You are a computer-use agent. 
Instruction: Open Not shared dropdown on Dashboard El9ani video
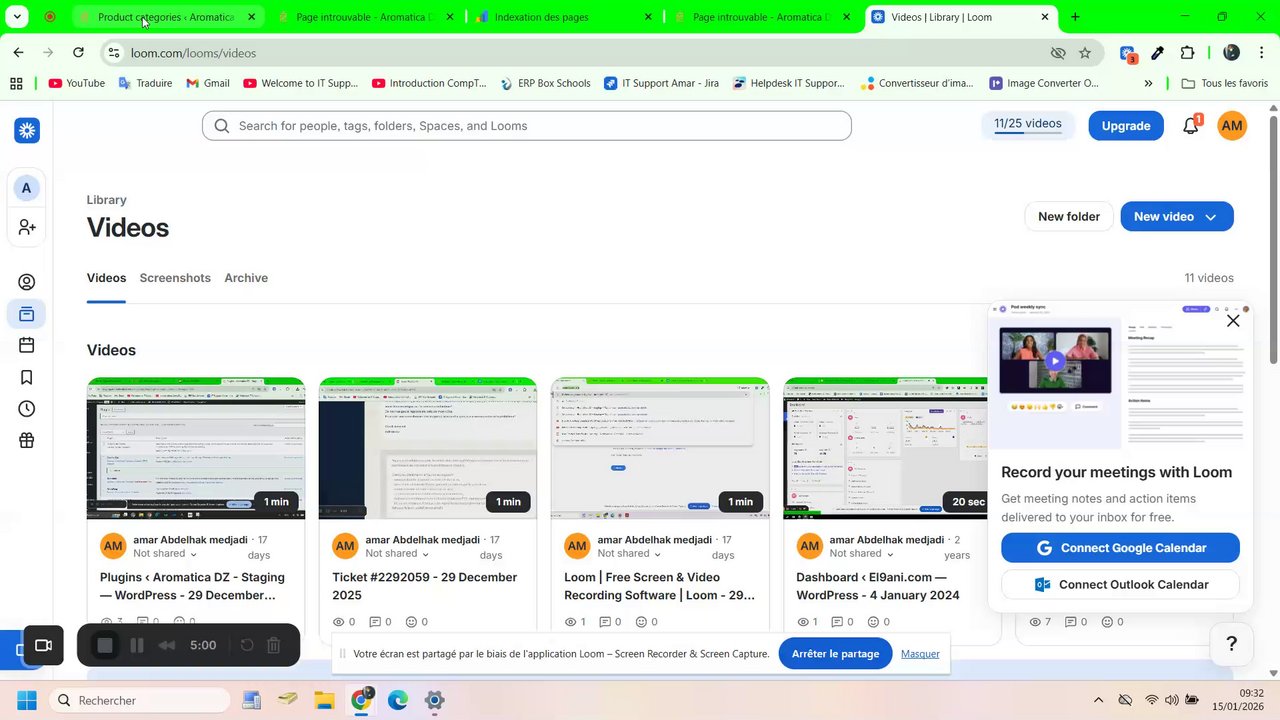[x=861, y=554]
